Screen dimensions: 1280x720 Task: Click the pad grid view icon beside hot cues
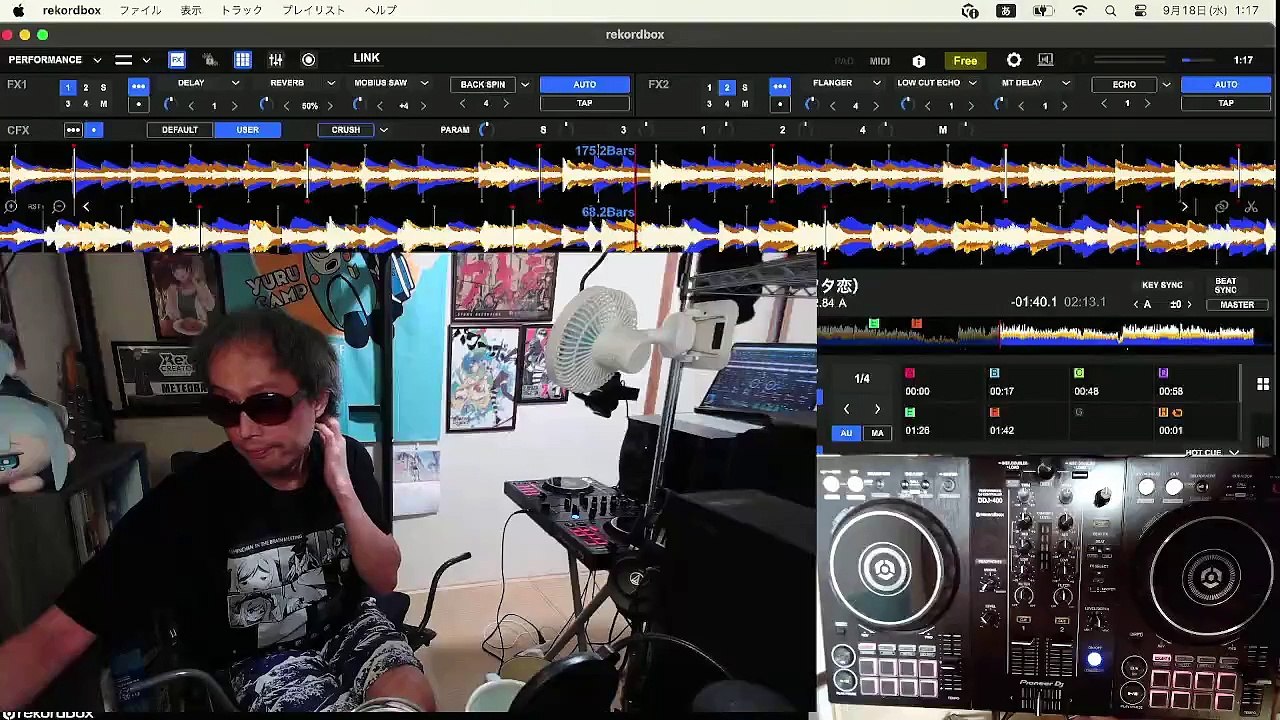tap(1263, 384)
